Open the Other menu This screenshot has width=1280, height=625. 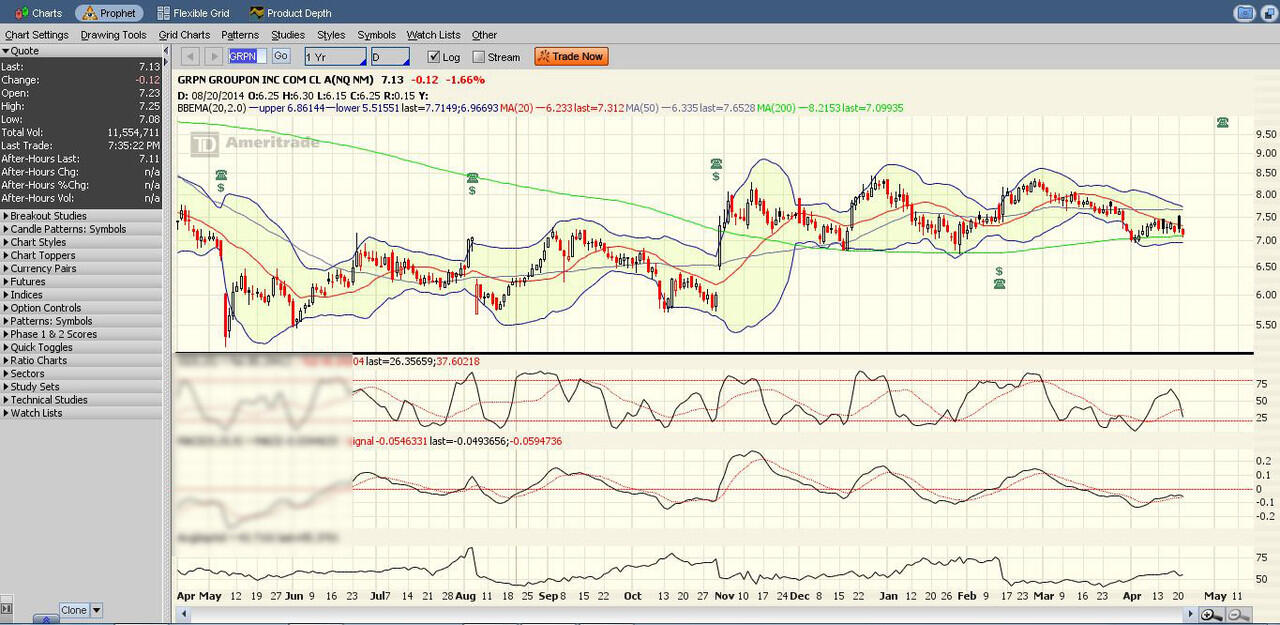(x=484, y=35)
